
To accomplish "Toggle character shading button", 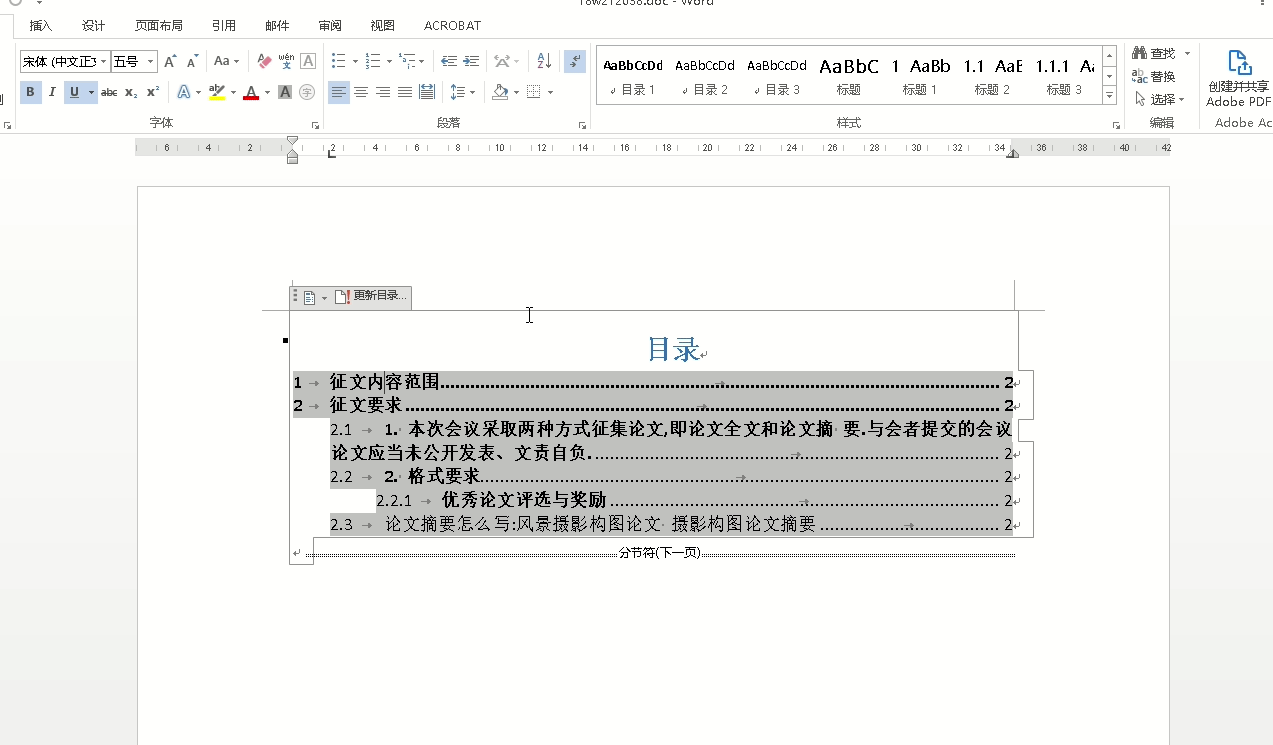I will [285, 92].
